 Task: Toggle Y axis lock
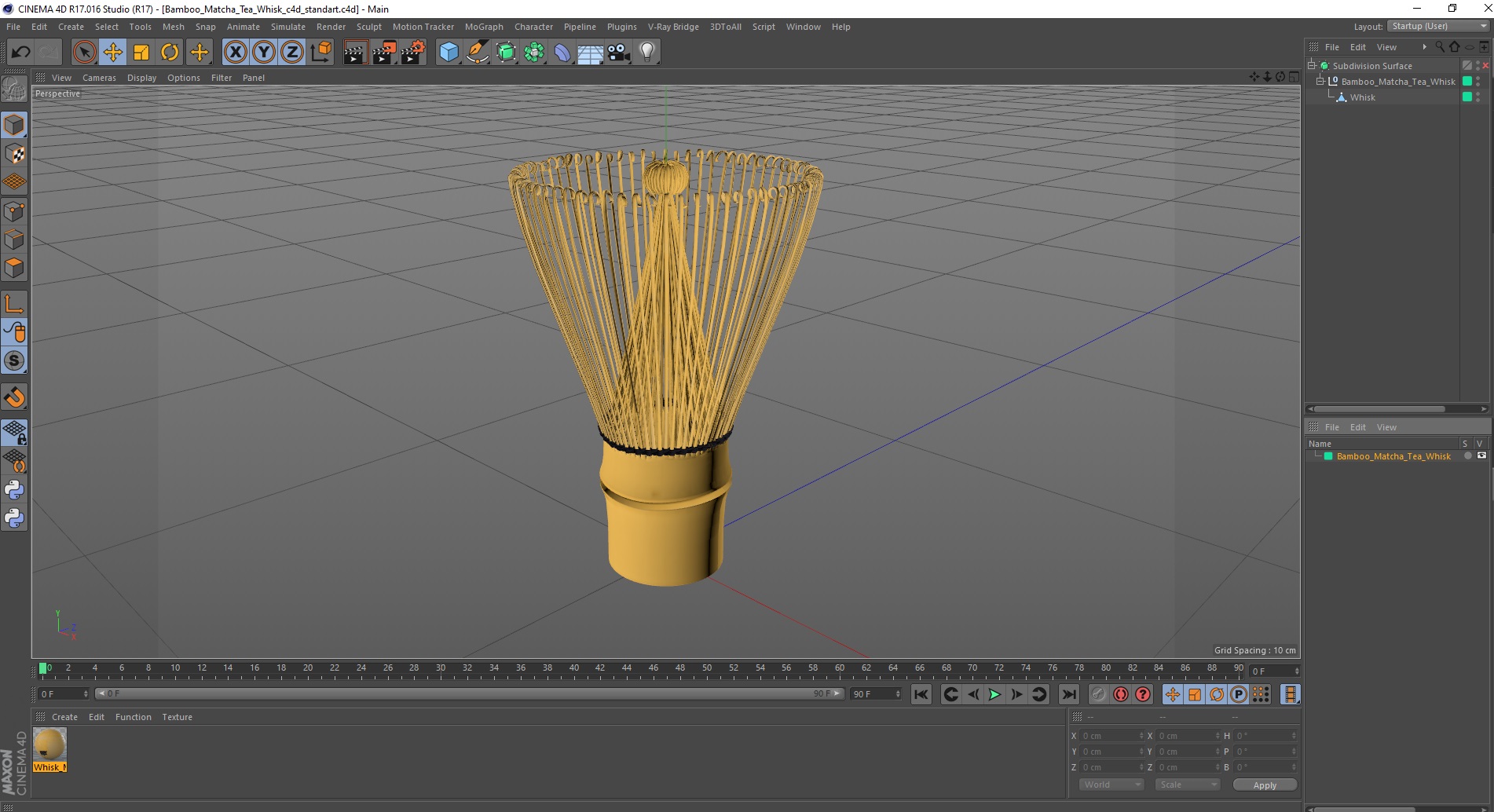tap(264, 53)
